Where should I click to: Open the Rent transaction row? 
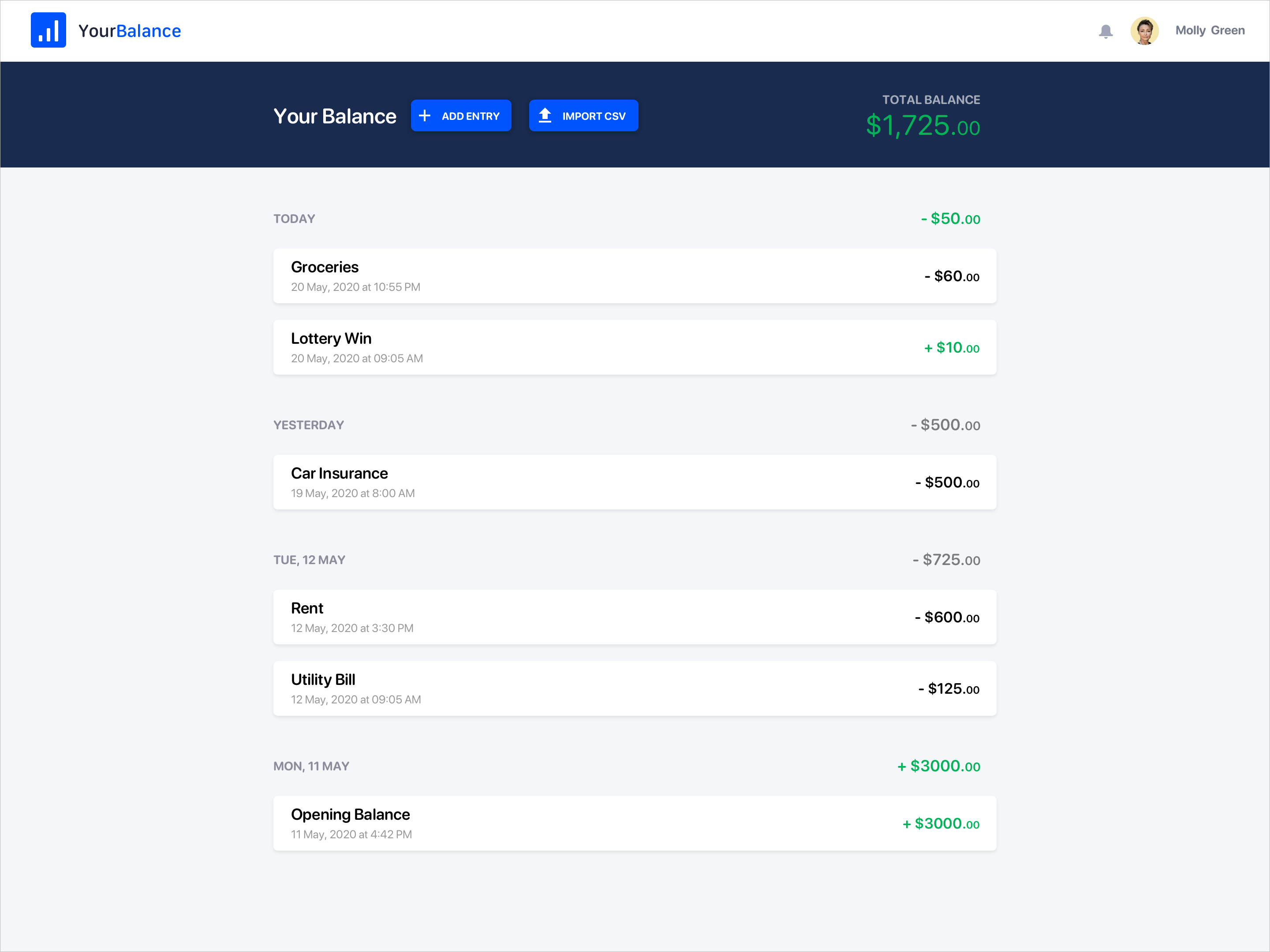click(x=635, y=617)
